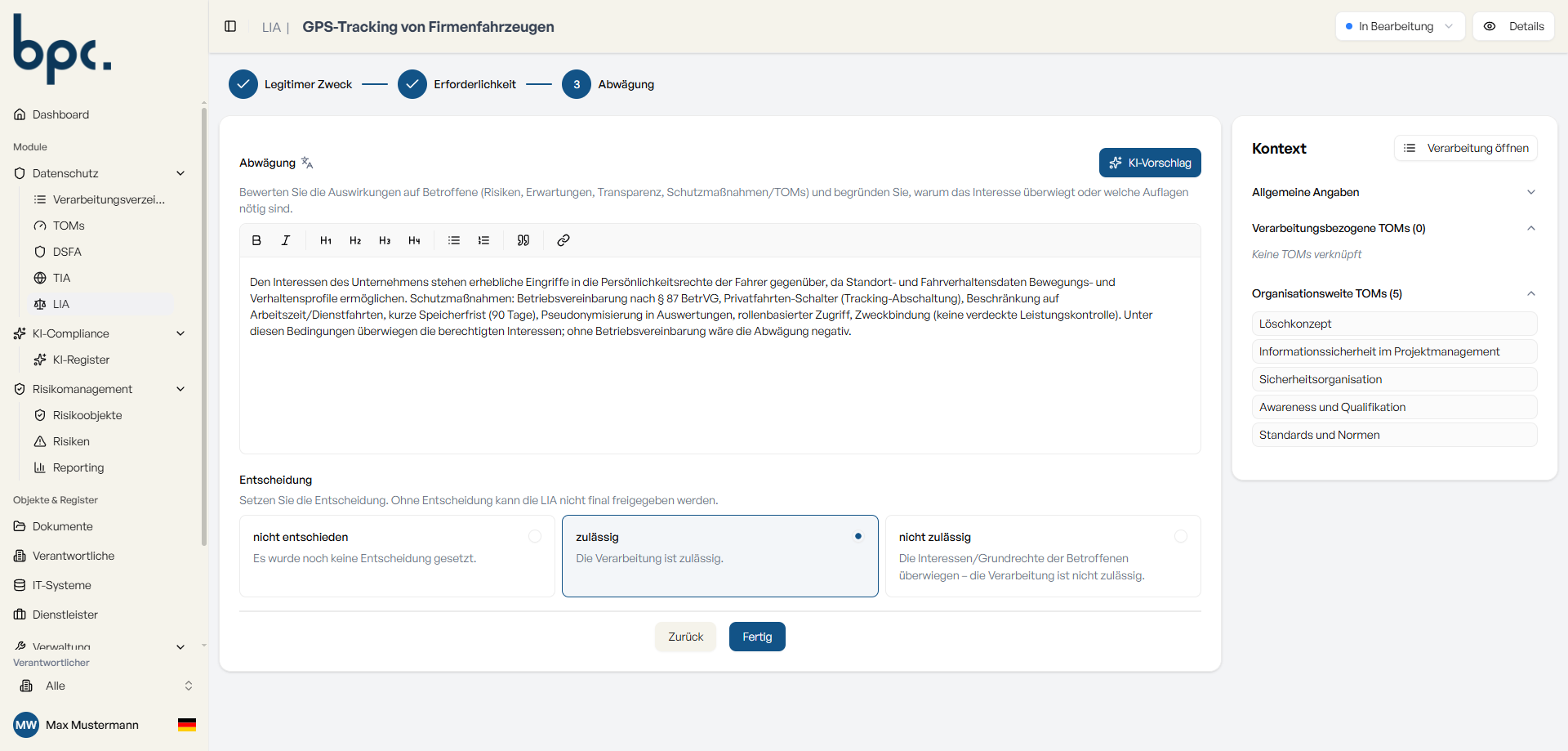The height and width of the screenshot is (751, 1568).
Task: Click the bpc logo
Action: pos(62,49)
